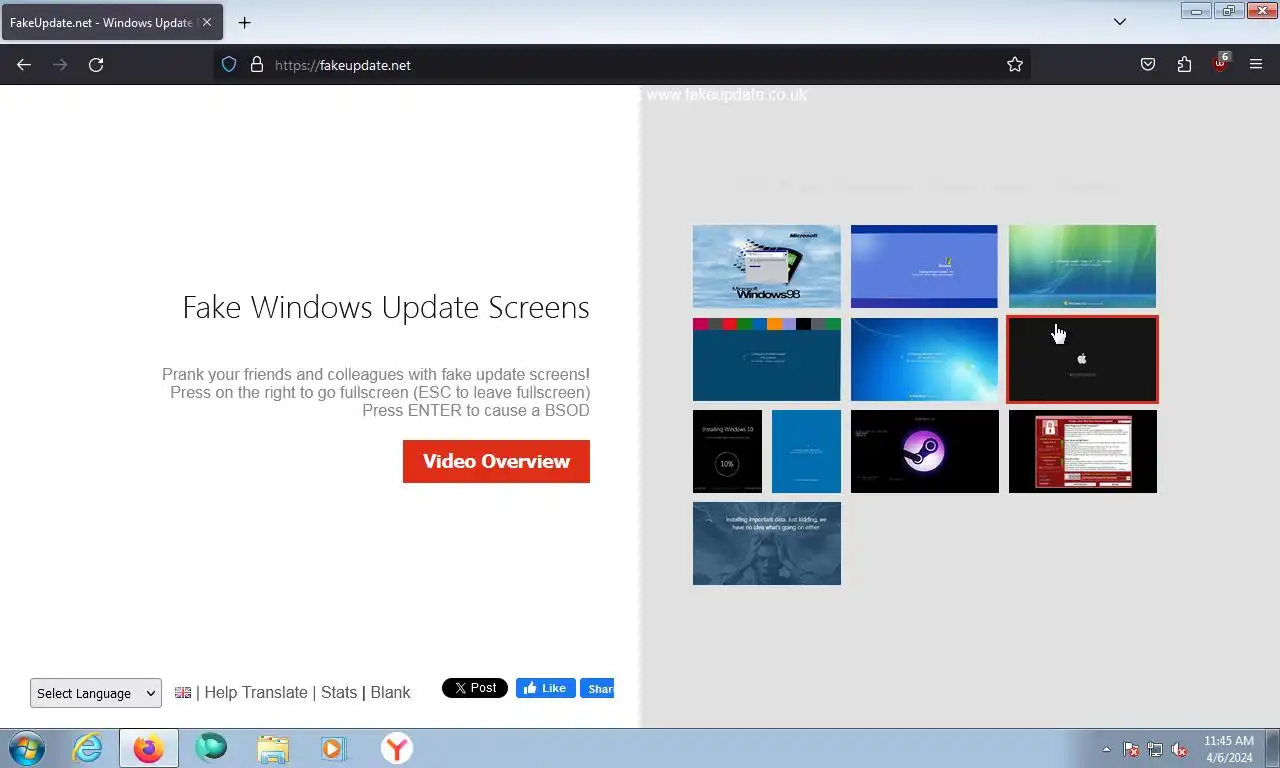This screenshot has width=1280, height=768.
Task: Click the Video Overview button
Action: coord(496,461)
